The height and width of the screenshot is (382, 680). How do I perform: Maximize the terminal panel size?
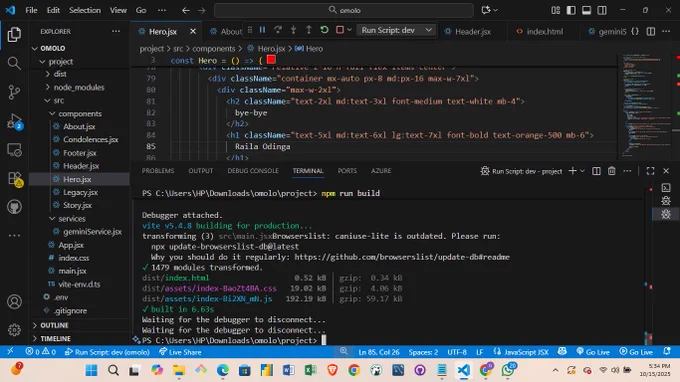click(x=650, y=171)
